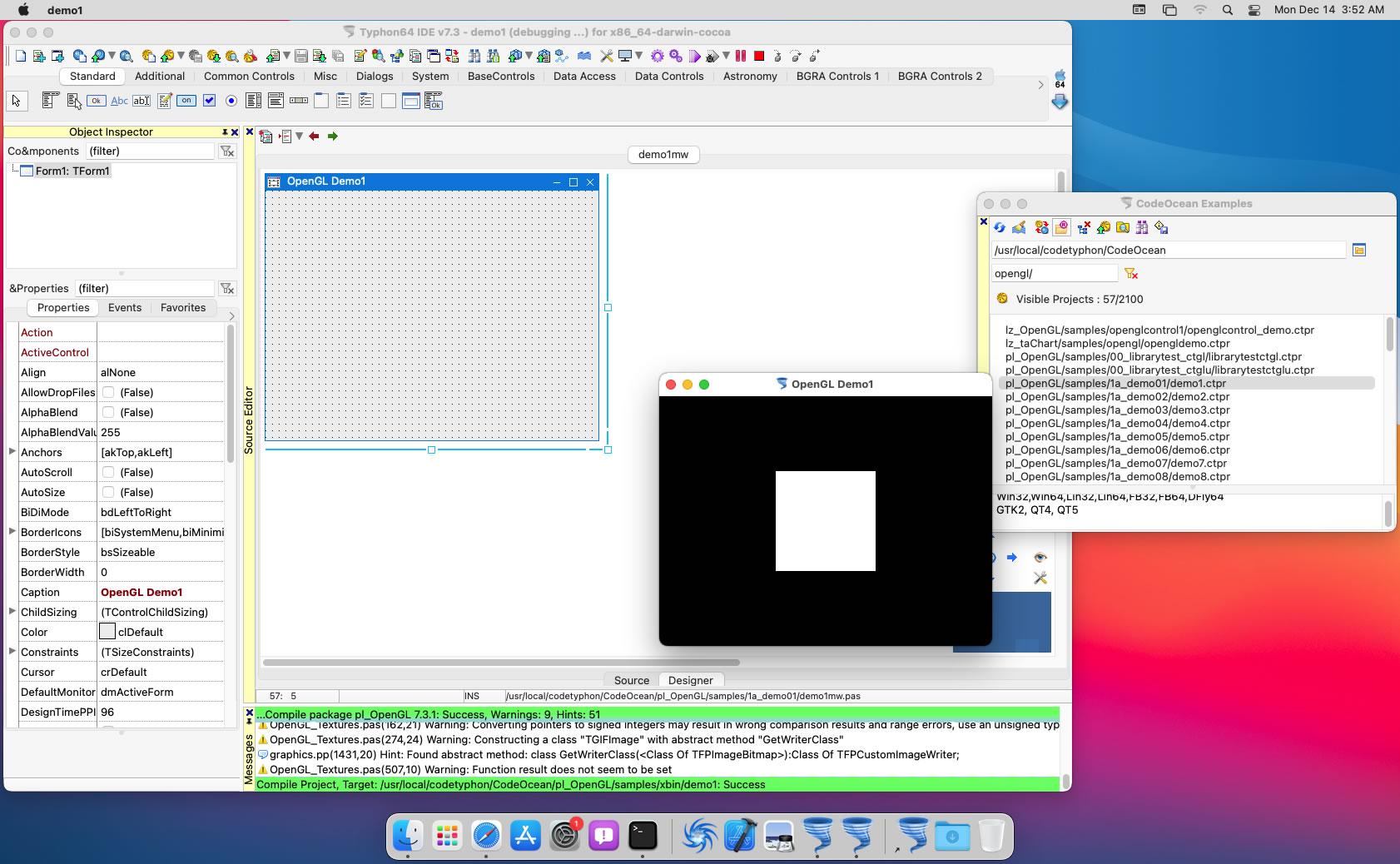Pick the blue checkbox component in palette

point(210,101)
